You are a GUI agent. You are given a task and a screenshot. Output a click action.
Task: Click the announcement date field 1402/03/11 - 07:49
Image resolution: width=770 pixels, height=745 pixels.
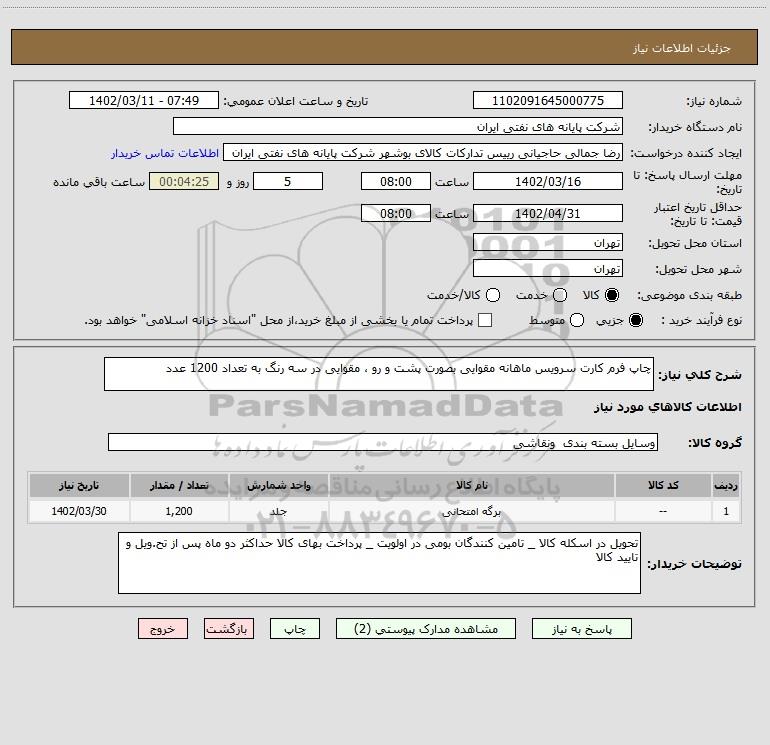point(144,100)
